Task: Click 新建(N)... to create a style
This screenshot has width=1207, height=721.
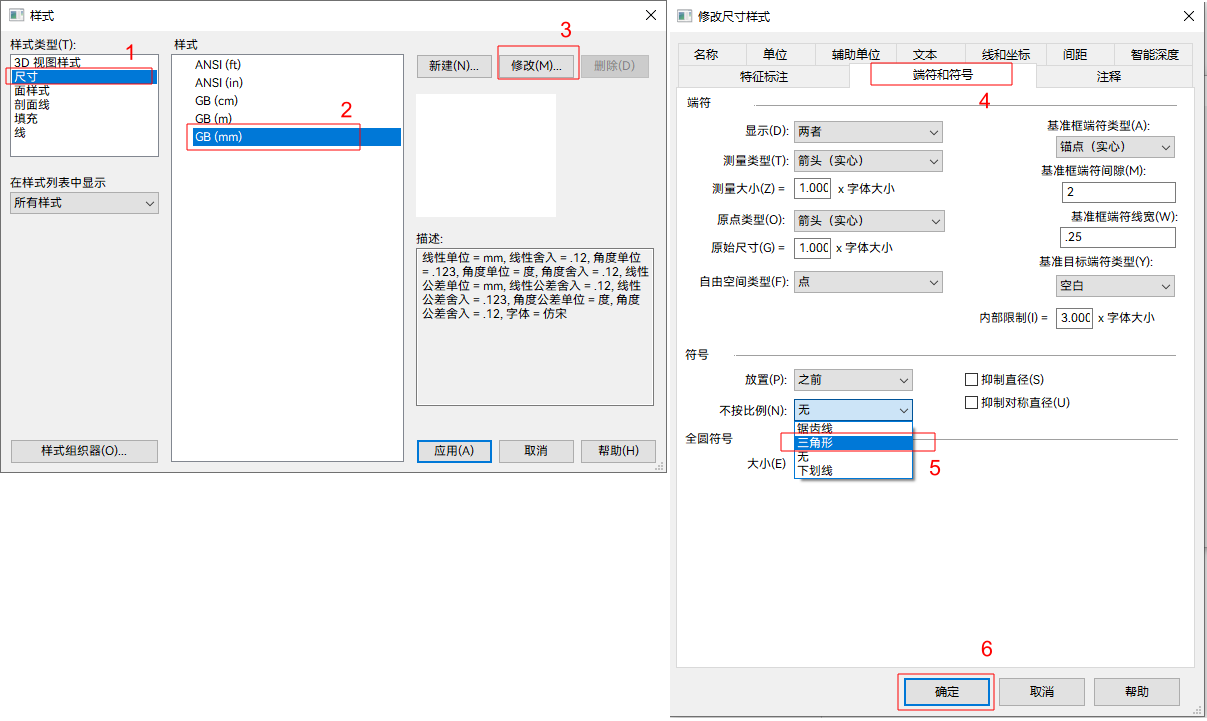Action: [453, 66]
